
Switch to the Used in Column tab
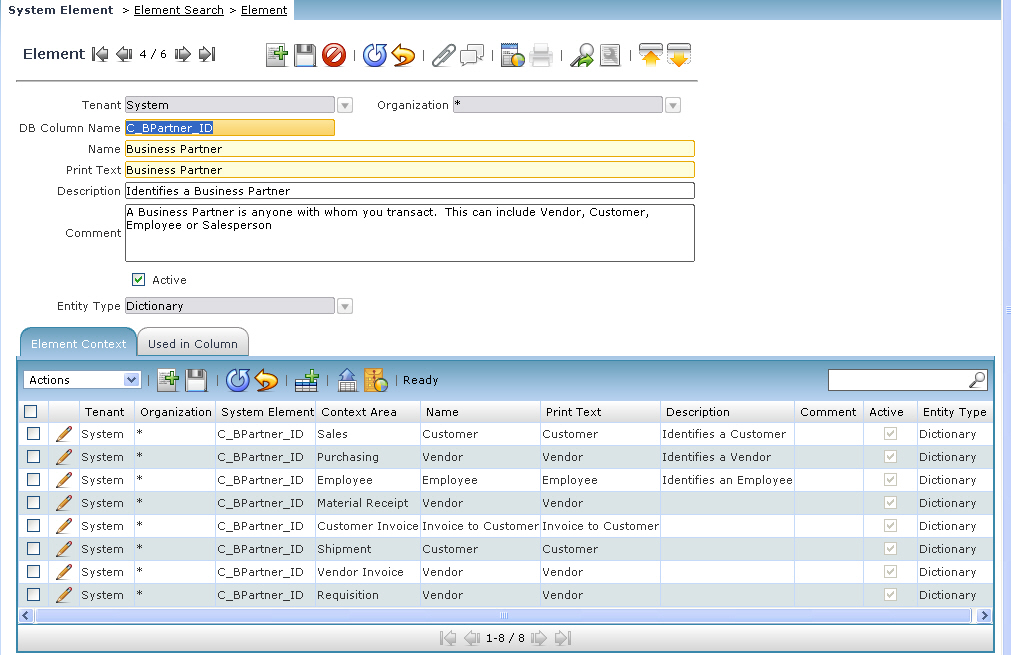pyautogui.click(x=193, y=343)
